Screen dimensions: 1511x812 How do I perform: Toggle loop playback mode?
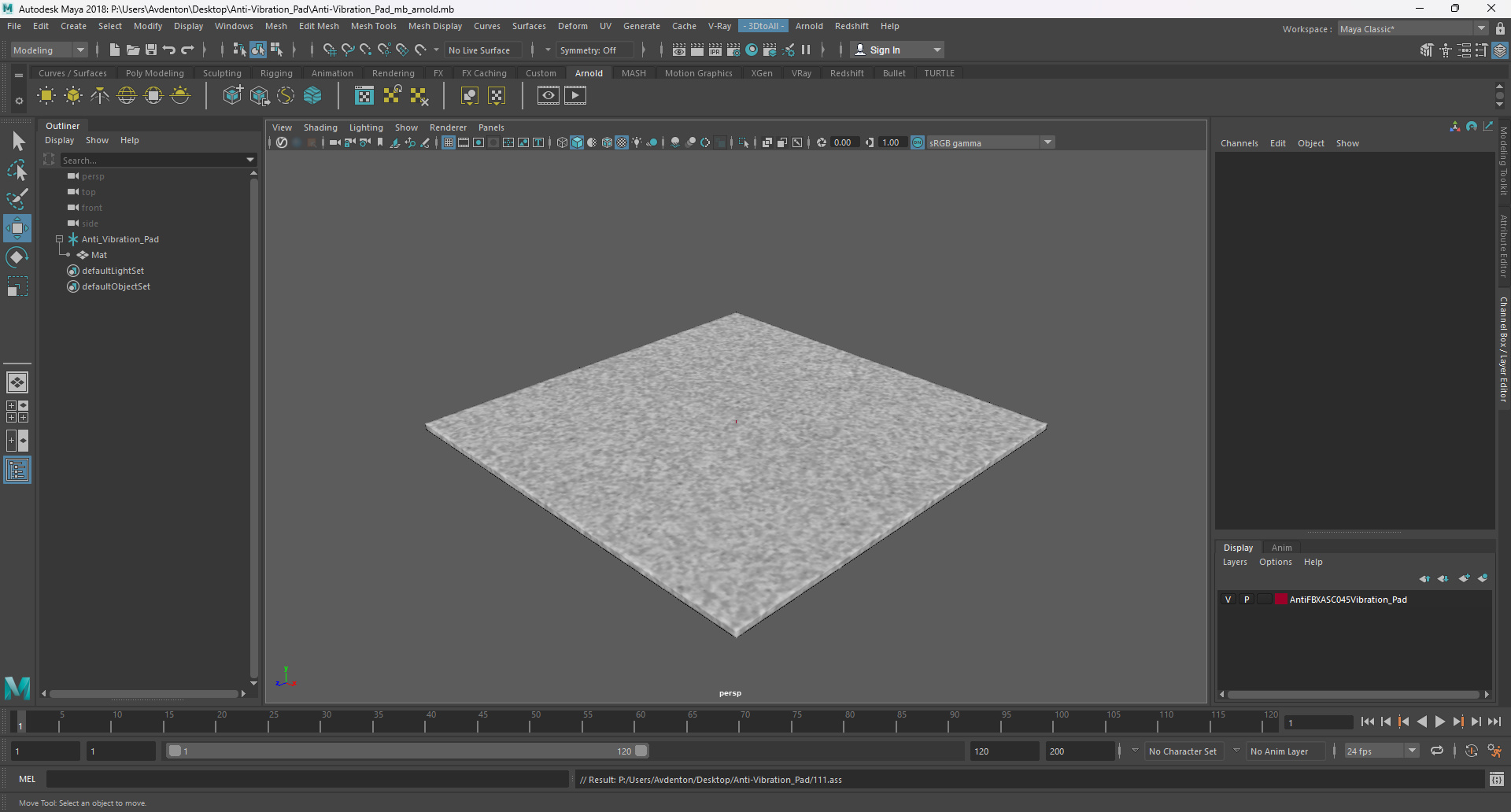(x=1437, y=751)
